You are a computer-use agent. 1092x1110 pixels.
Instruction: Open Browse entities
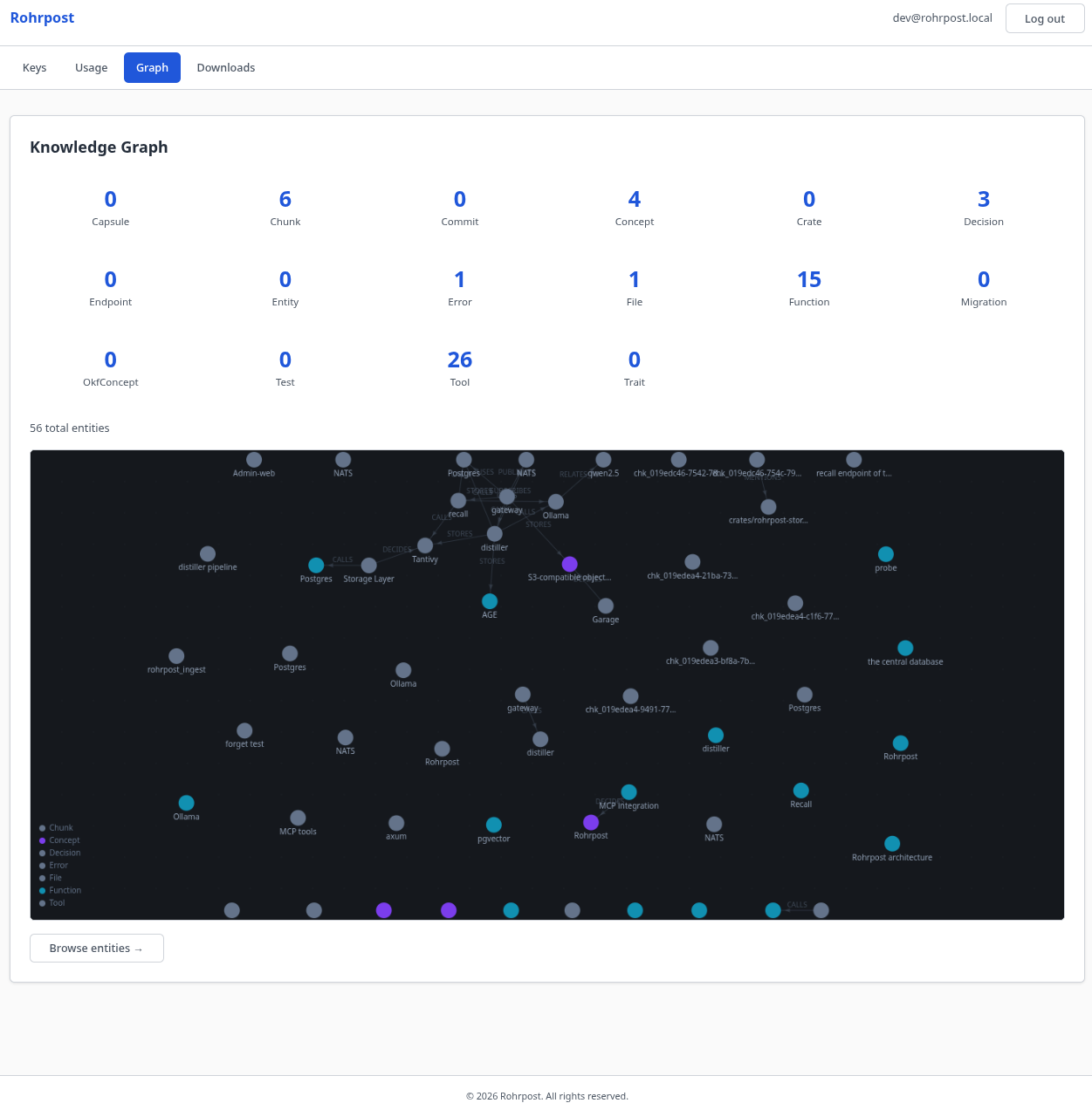pyautogui.click(x=97, y=949)
